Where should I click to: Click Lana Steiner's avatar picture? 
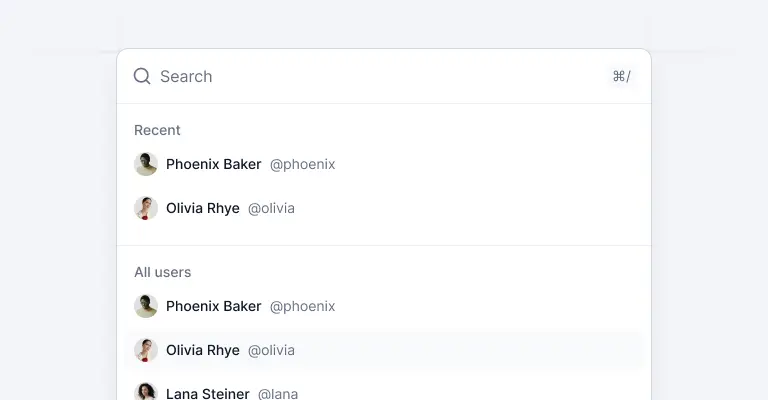[146, 392]
